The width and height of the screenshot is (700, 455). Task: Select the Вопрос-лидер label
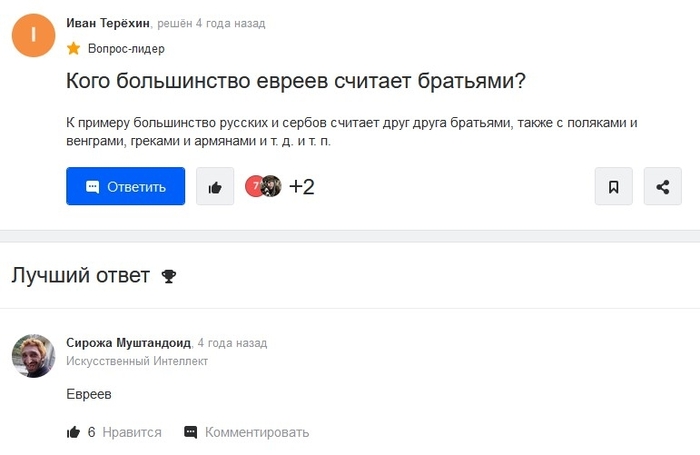(126, 48)
